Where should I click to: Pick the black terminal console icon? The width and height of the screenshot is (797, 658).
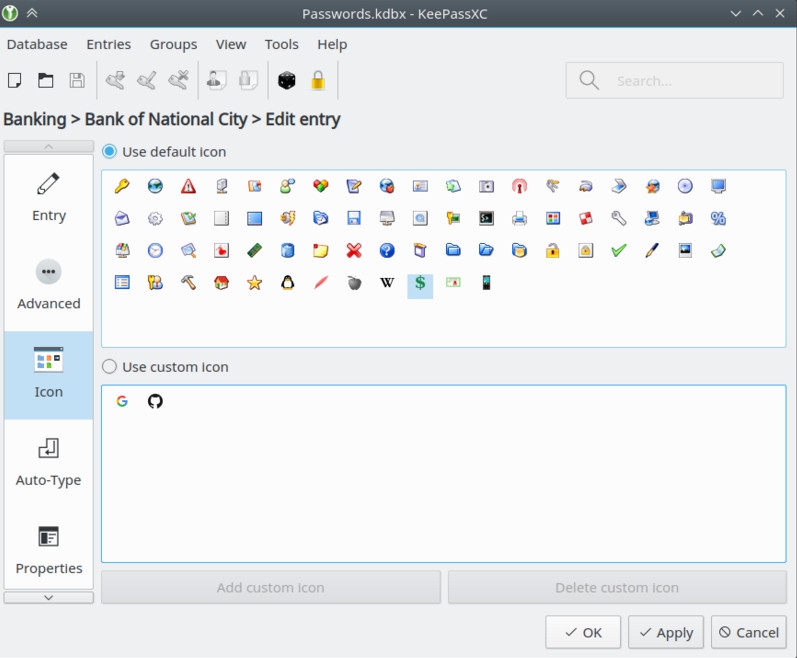(486, 218)
